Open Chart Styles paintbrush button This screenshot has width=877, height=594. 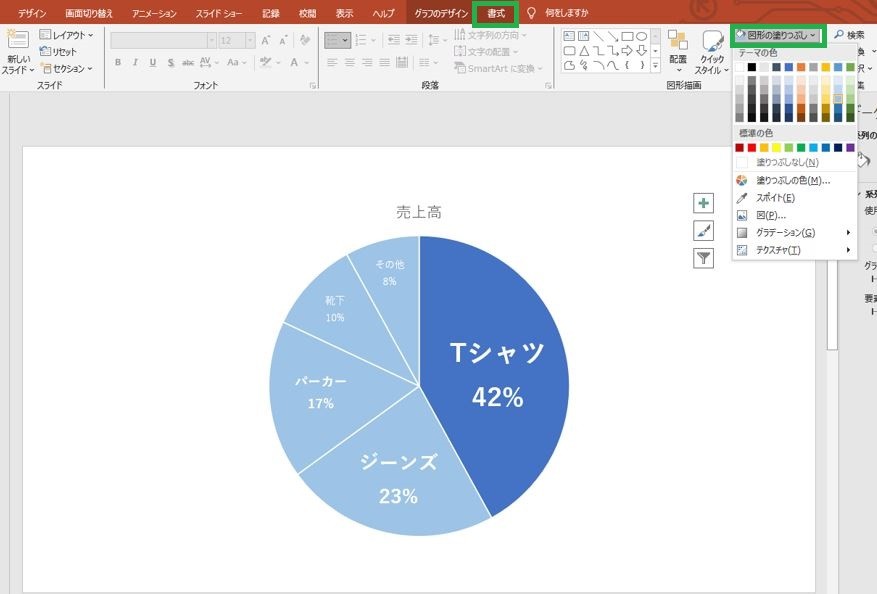[704, 230]
